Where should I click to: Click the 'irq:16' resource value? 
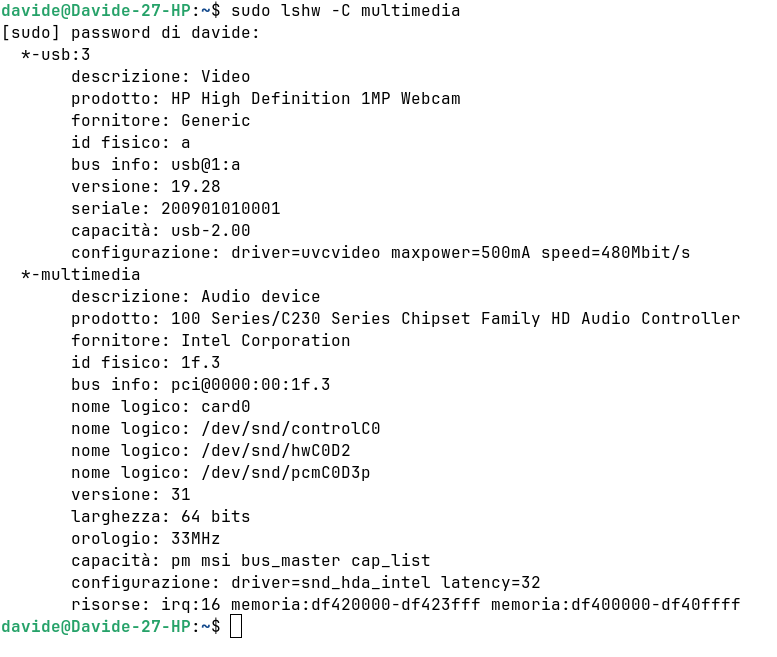191,604
